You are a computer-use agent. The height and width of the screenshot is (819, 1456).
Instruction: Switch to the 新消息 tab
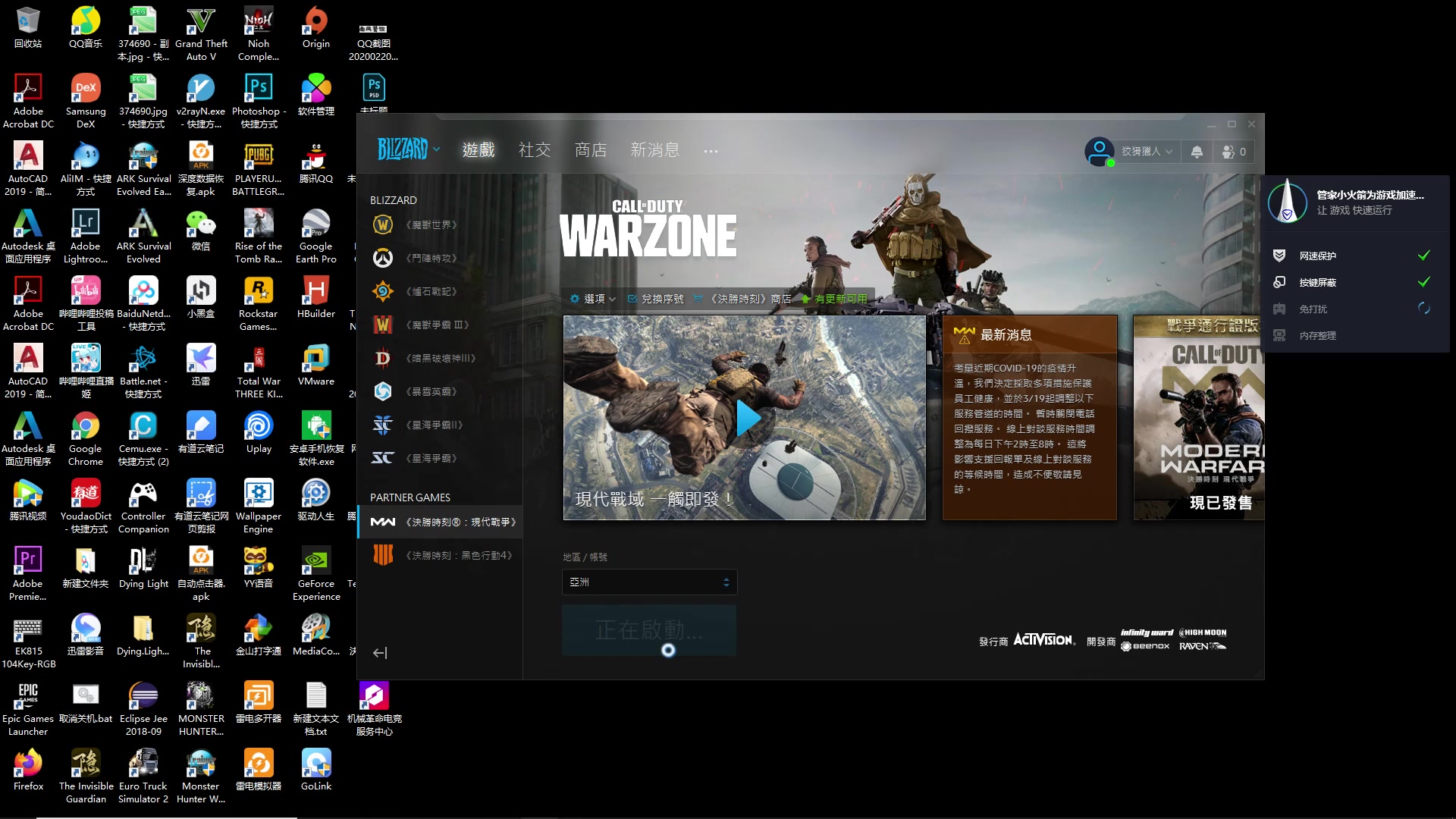point(655,150)
